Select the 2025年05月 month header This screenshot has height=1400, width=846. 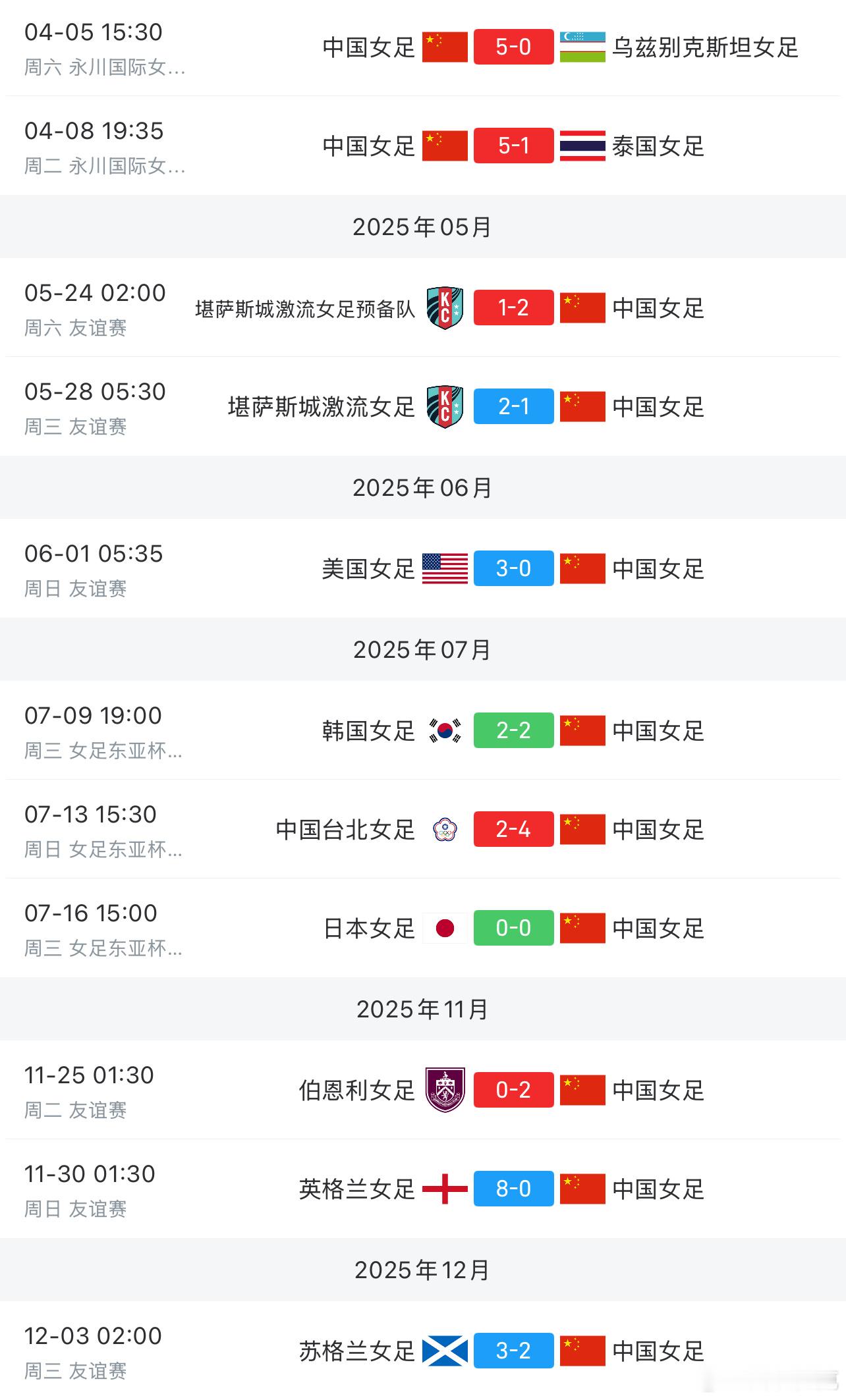click(x=422, y=227)
